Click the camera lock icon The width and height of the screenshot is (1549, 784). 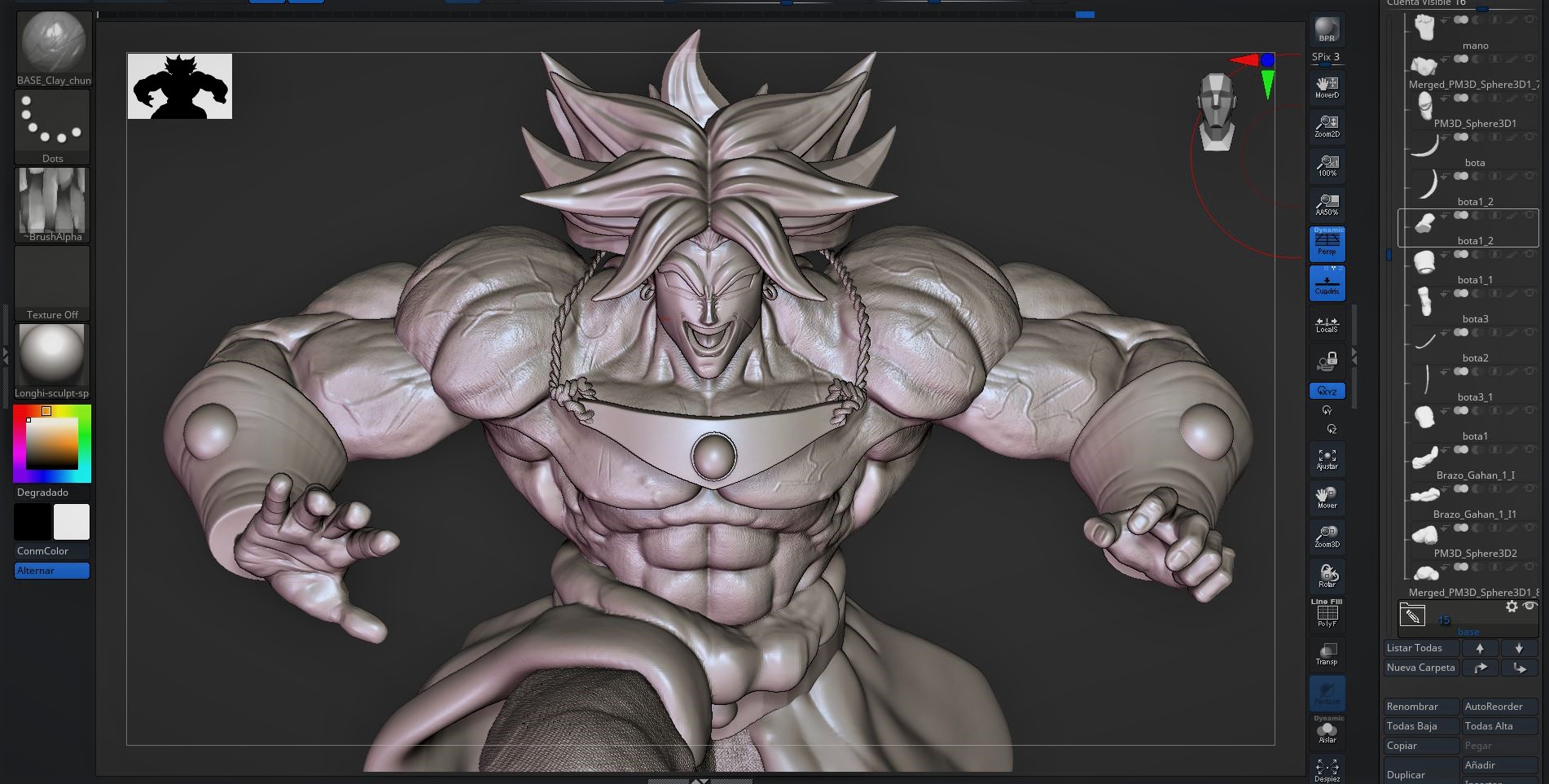pos(1327,361)
